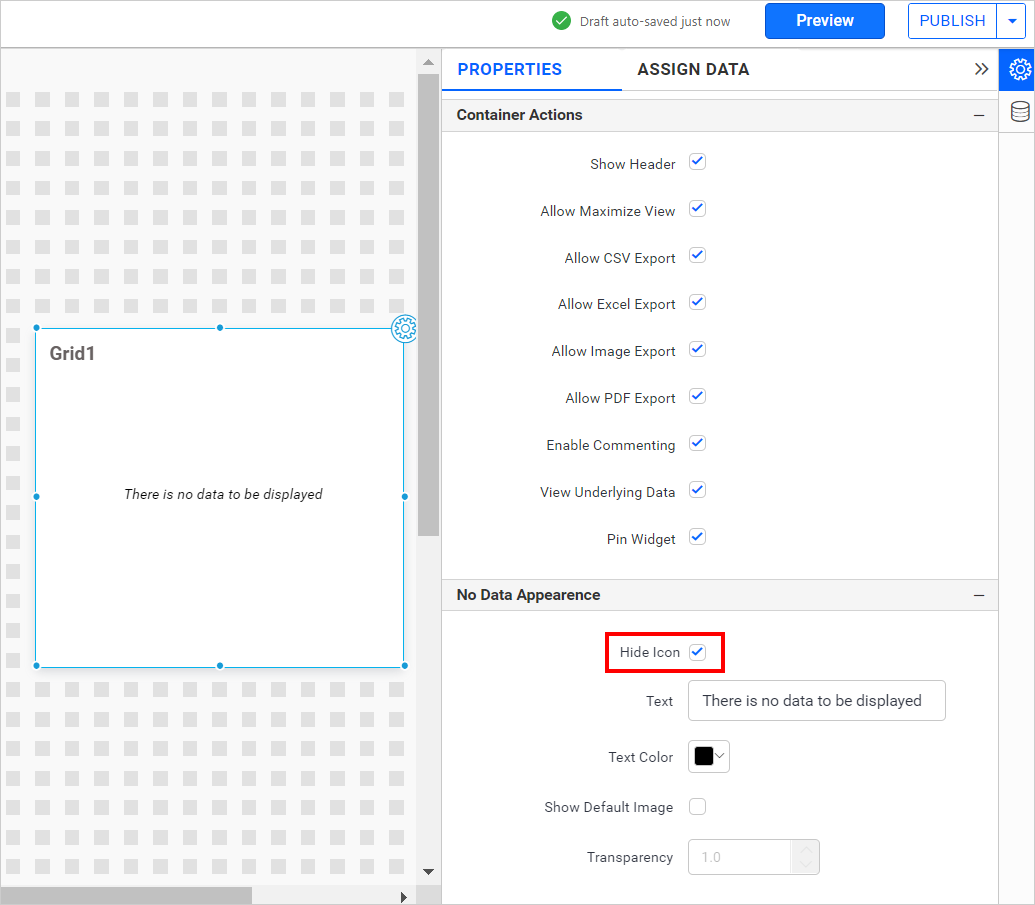Click the no data Text input field
1035x905 pixels.
point(816,701)
